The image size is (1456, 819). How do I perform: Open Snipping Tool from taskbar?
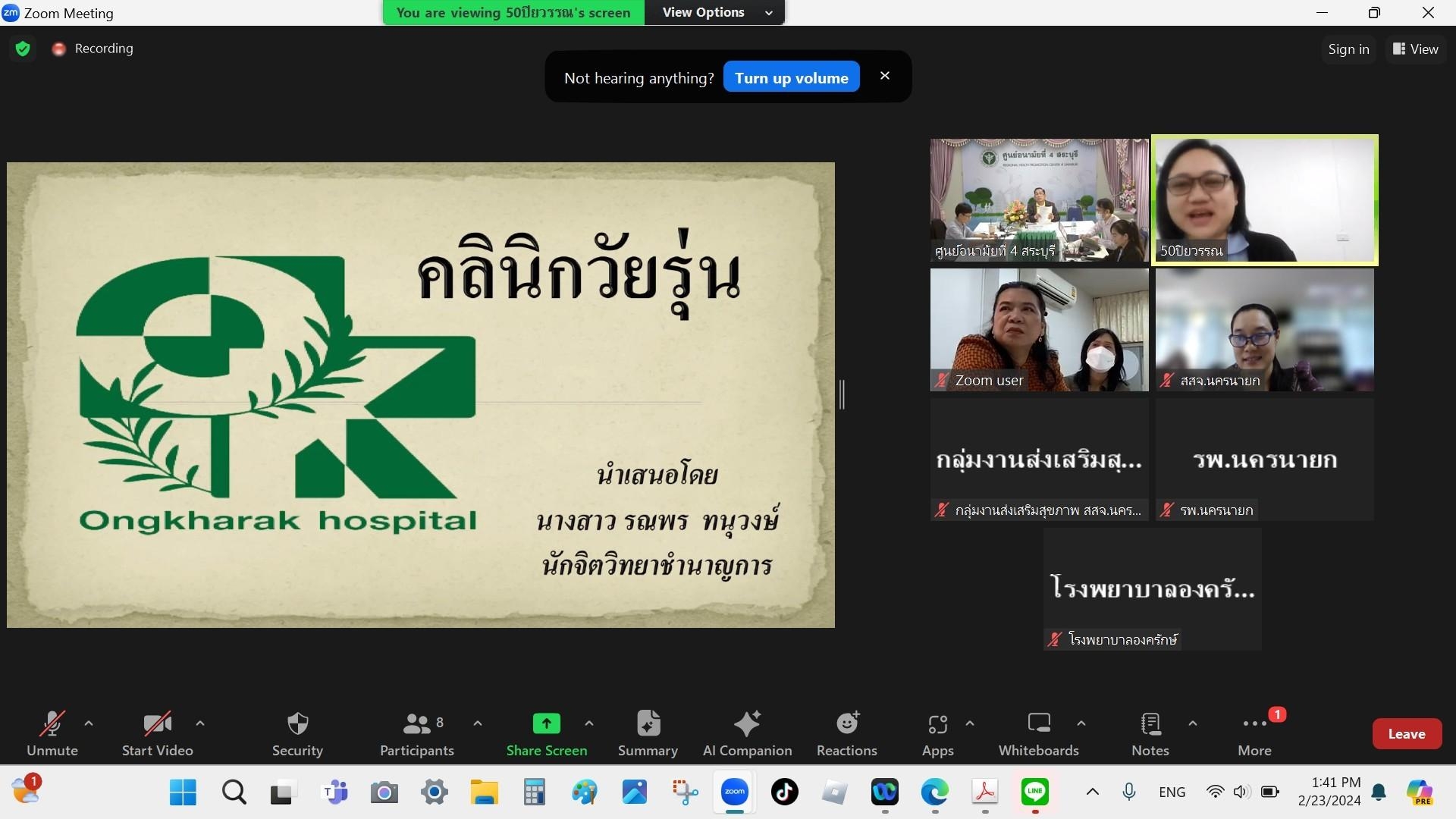pos(685,792)
